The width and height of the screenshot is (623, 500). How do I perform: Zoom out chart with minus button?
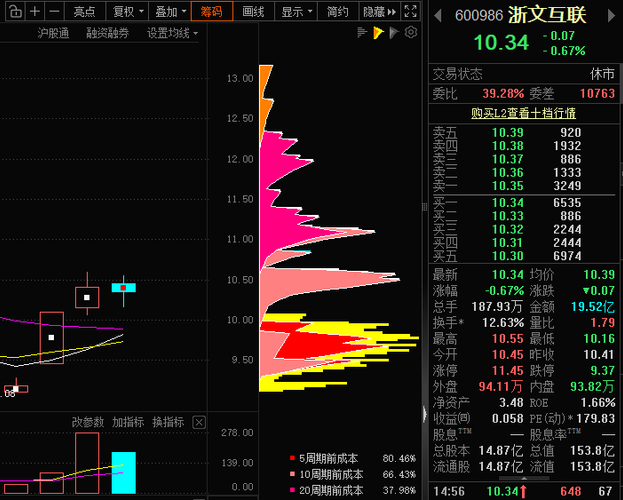(x=54, y=11)
